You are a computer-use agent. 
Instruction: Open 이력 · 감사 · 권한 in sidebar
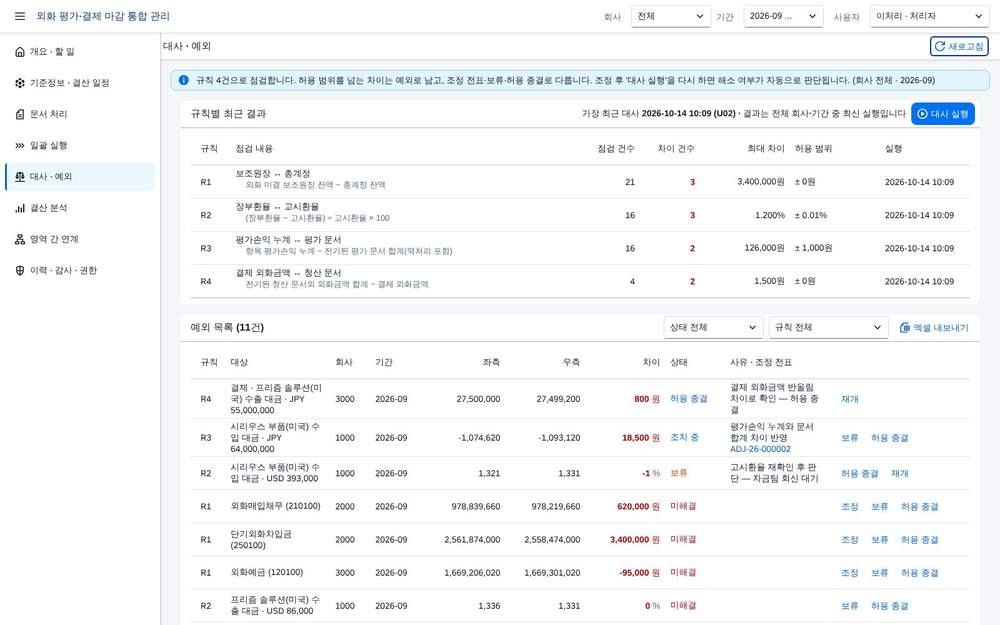[80, 270]
